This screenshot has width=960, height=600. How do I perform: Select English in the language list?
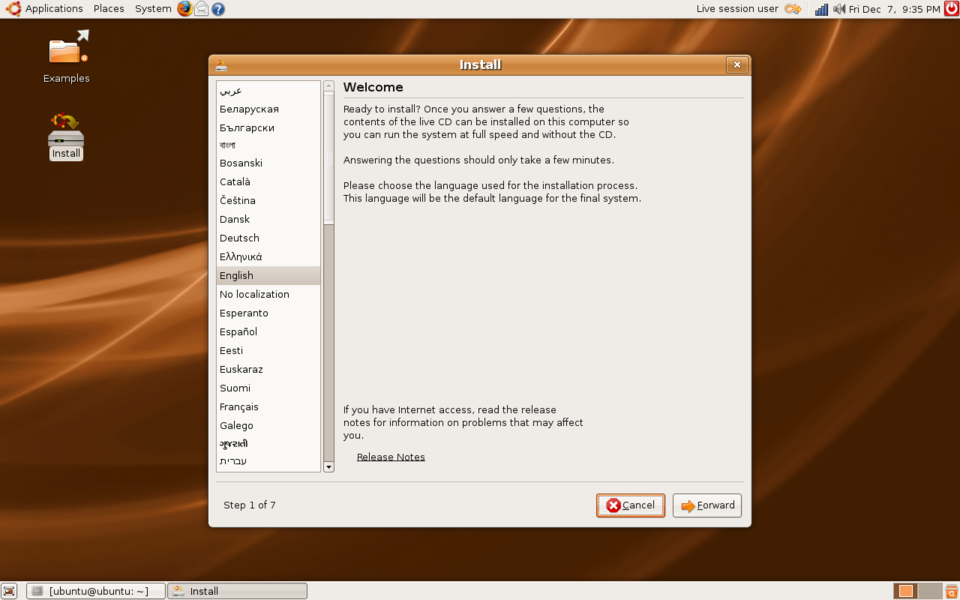(x=268, y=276)
